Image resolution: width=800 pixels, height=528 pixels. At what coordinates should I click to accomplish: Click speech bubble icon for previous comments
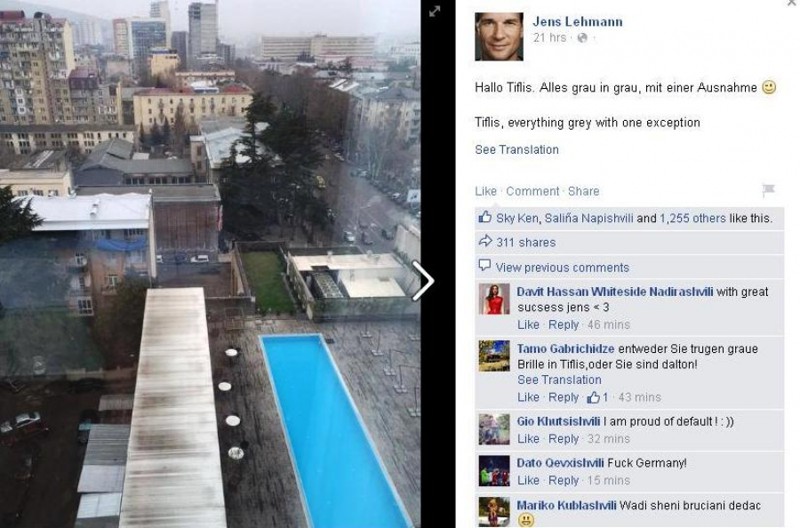[484, 266]
